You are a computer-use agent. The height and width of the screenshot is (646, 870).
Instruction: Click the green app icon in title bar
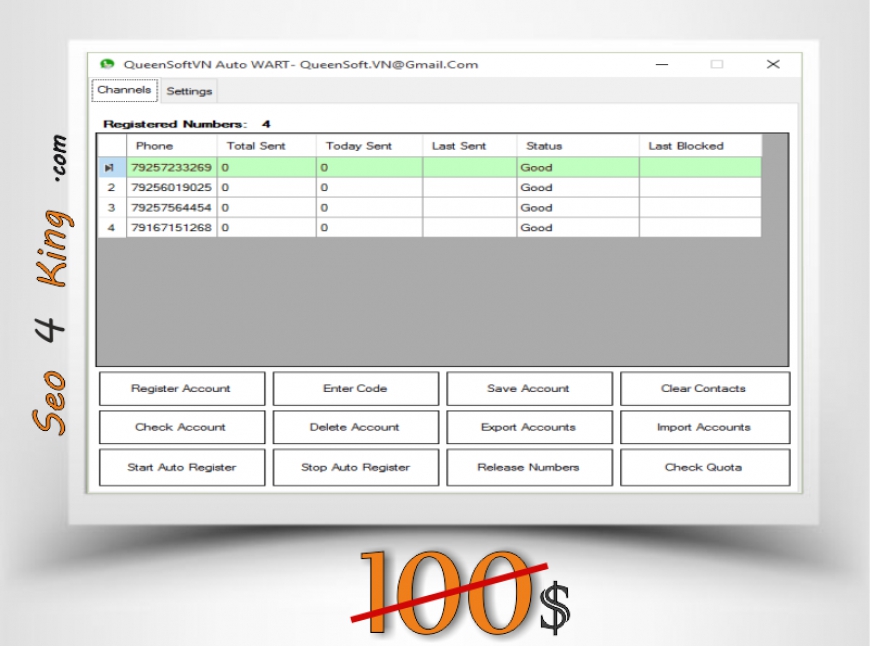pos(107,64)
